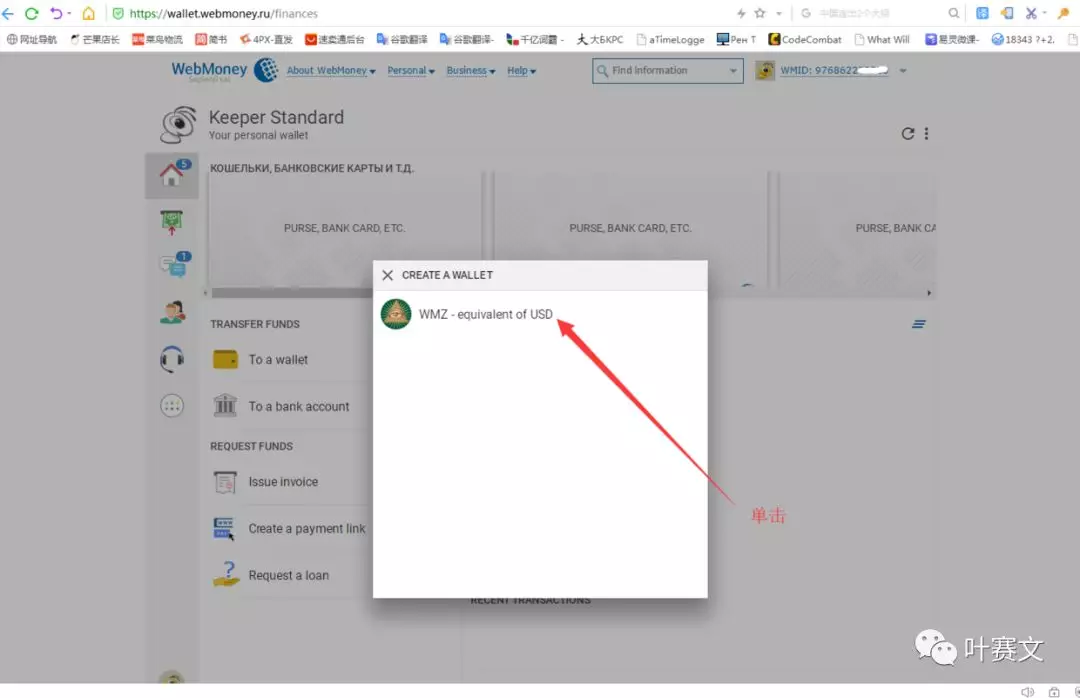This screenshot has width=1080, height=698.
Task: Refresh the wallet page with the reload icon
Action: [908, 134]
